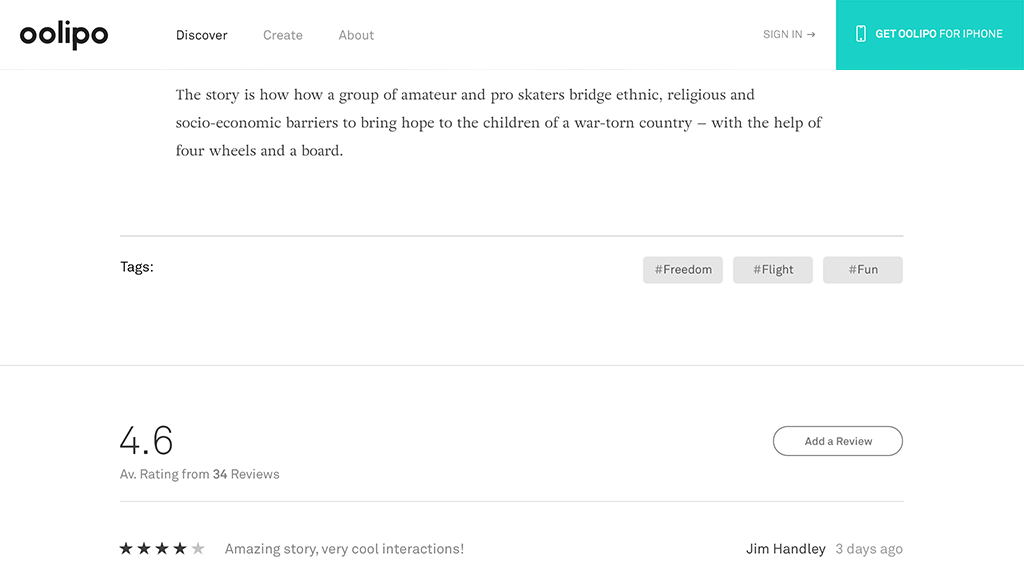Click the 34 Reviews count text
This screenshot has width=1024, height=576.
pyautogui.click(x=246, y=474)
